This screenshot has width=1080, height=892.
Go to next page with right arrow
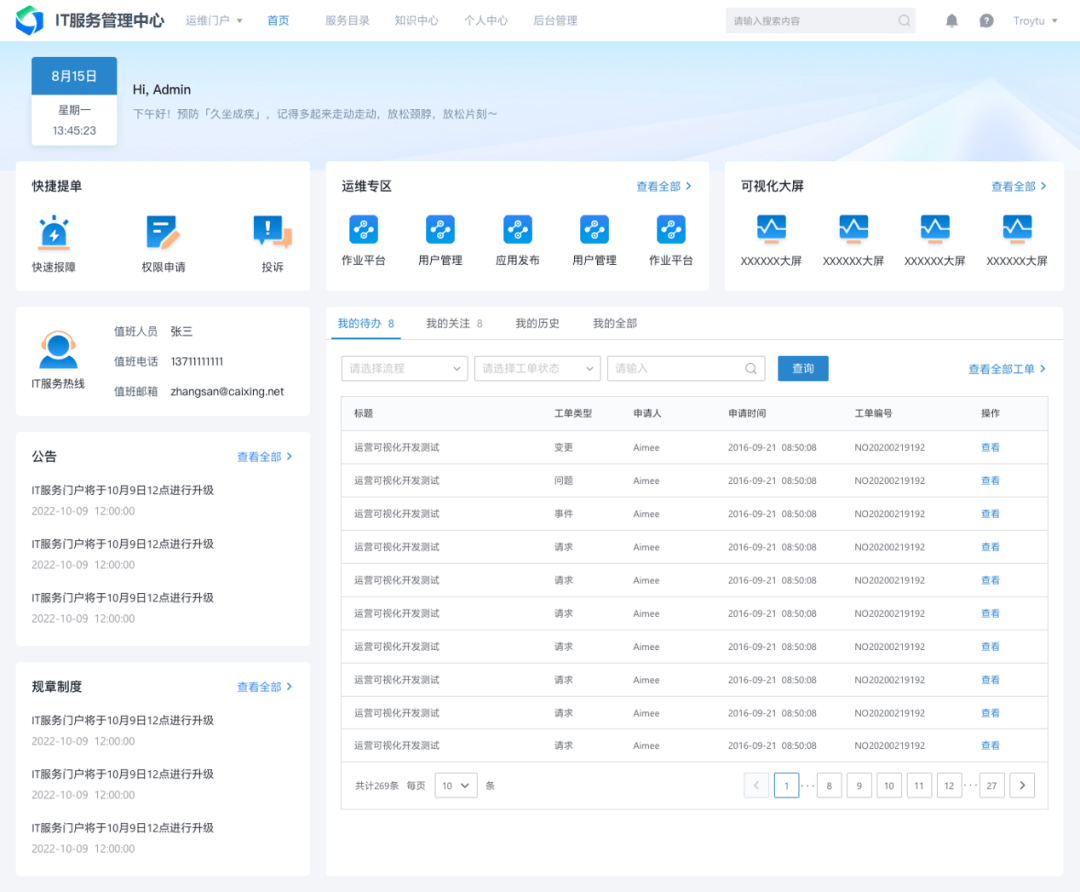coord(1022,785)
